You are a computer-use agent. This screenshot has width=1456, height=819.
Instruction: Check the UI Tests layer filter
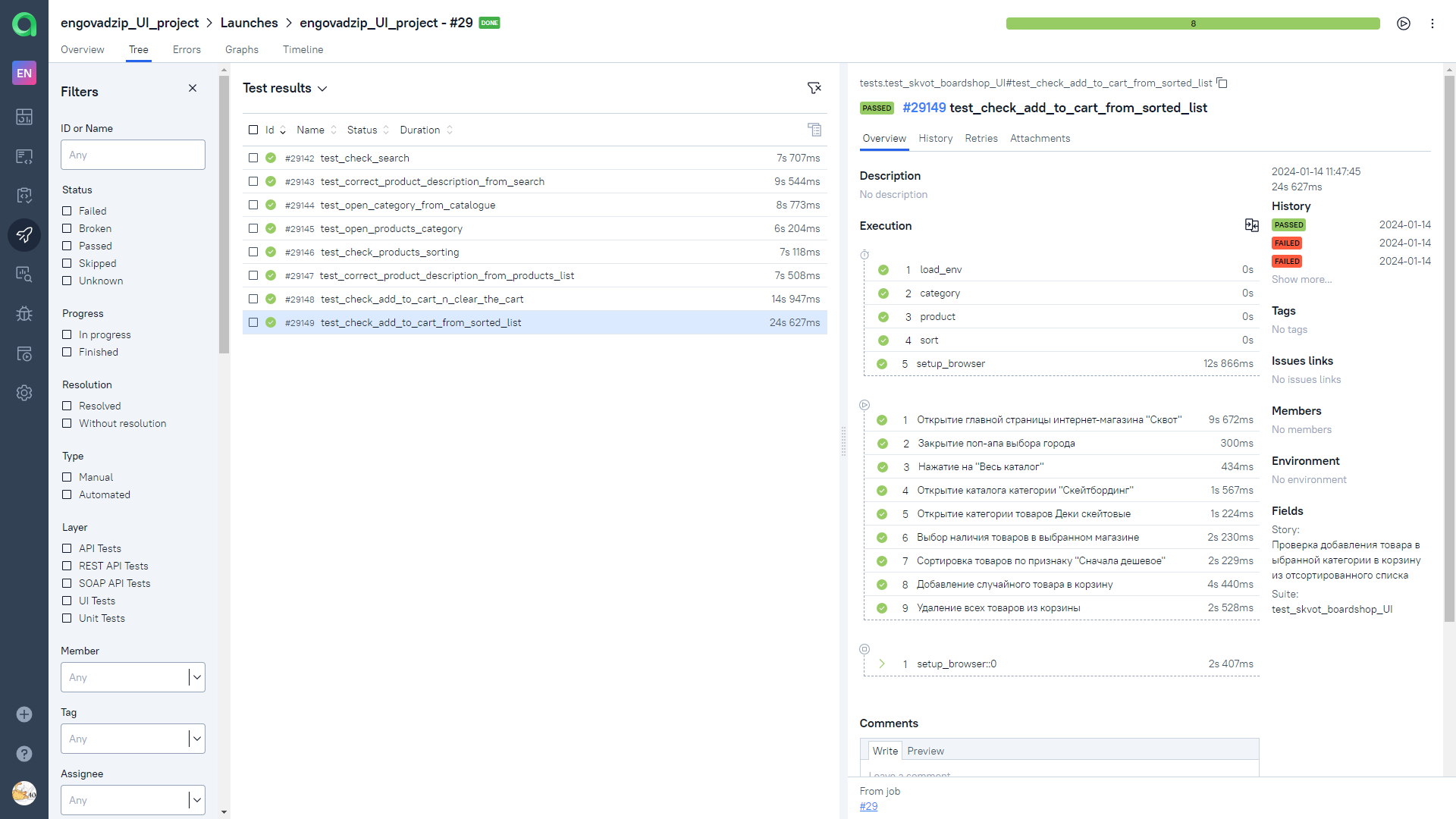(x=67, y=601)
